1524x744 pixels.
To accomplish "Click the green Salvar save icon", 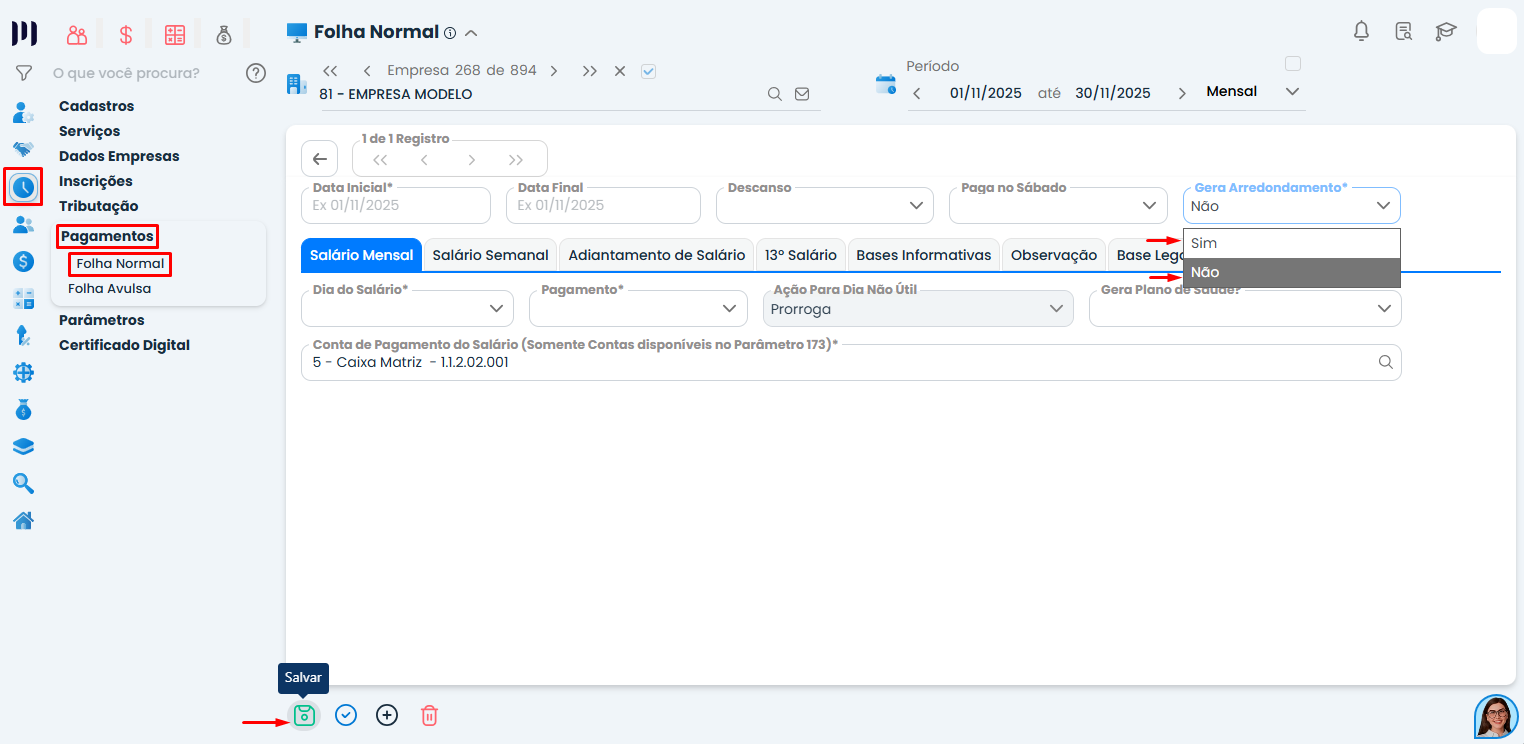I will pos(305,715).
